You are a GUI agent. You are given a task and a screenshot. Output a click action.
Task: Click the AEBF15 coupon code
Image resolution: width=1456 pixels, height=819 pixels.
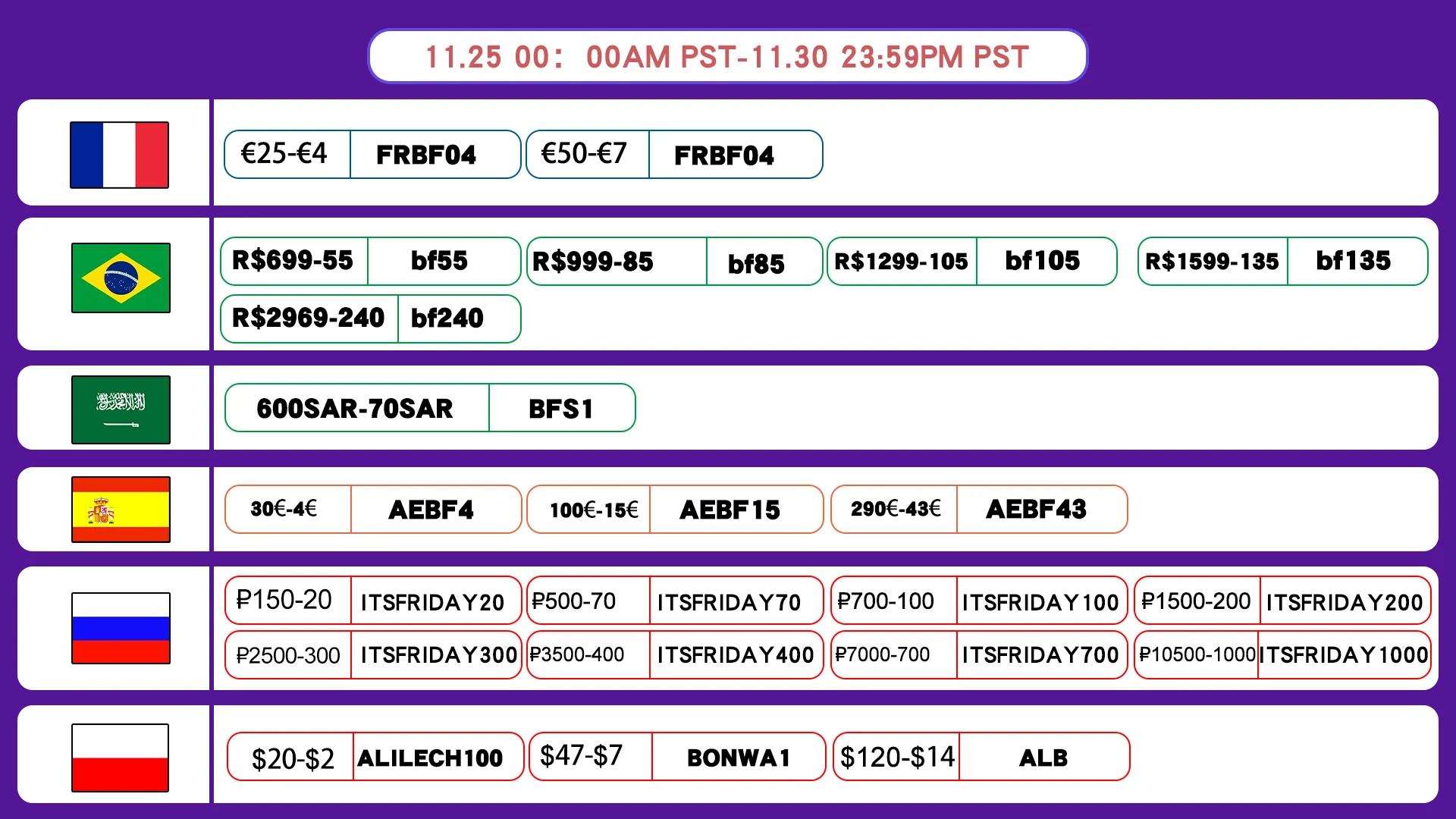pyautogui.click(x=730, y=510)
